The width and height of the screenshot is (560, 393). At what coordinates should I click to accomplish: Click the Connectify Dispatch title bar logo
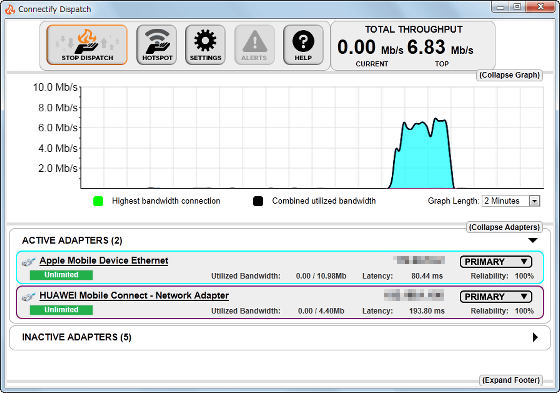coord(10,9)
